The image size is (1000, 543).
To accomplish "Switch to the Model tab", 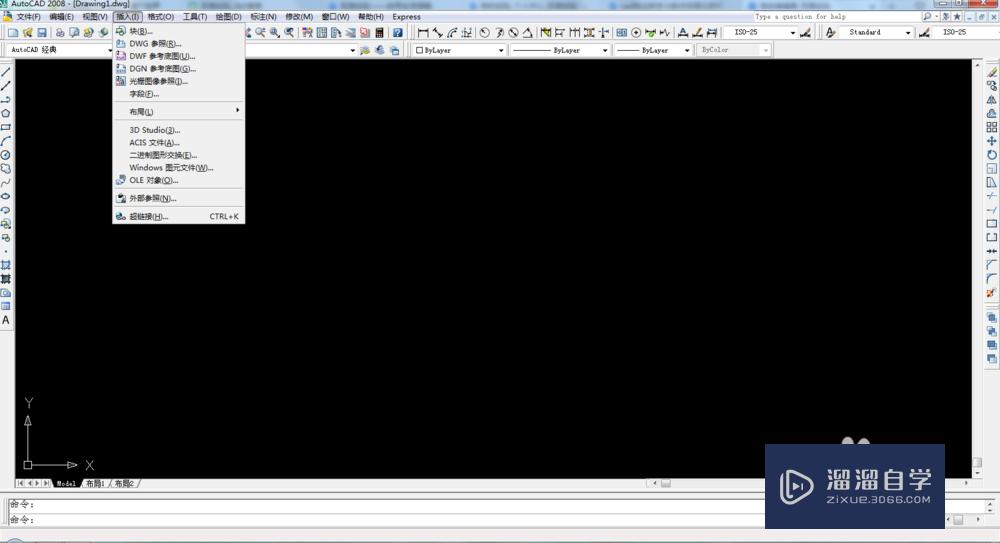I will [x=66, y=484].
